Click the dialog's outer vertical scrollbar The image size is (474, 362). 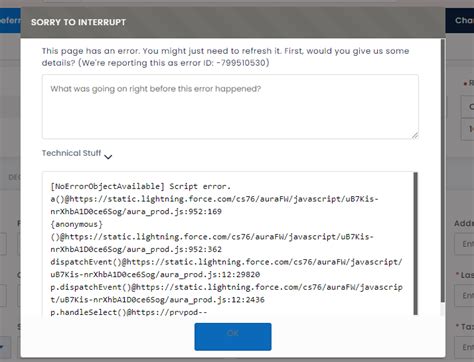(x=443, y=171)
